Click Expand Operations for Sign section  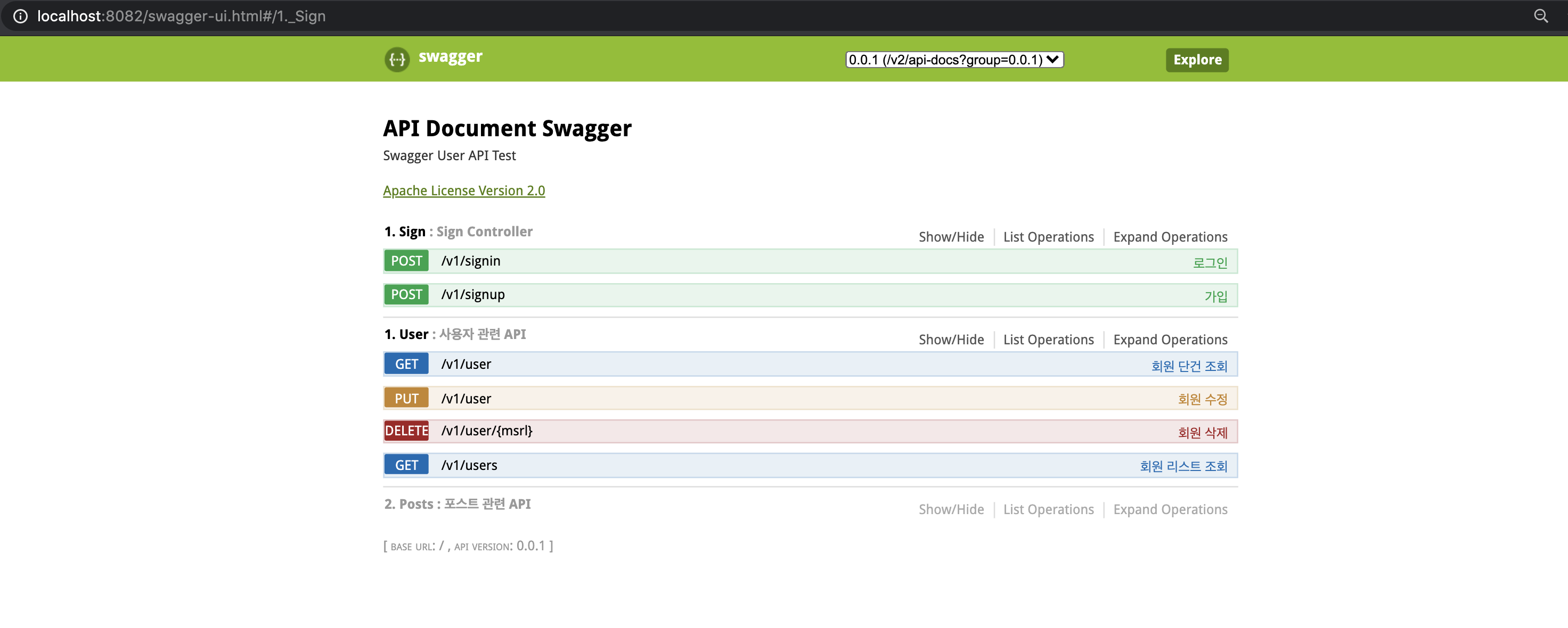tap(1170, 237)
